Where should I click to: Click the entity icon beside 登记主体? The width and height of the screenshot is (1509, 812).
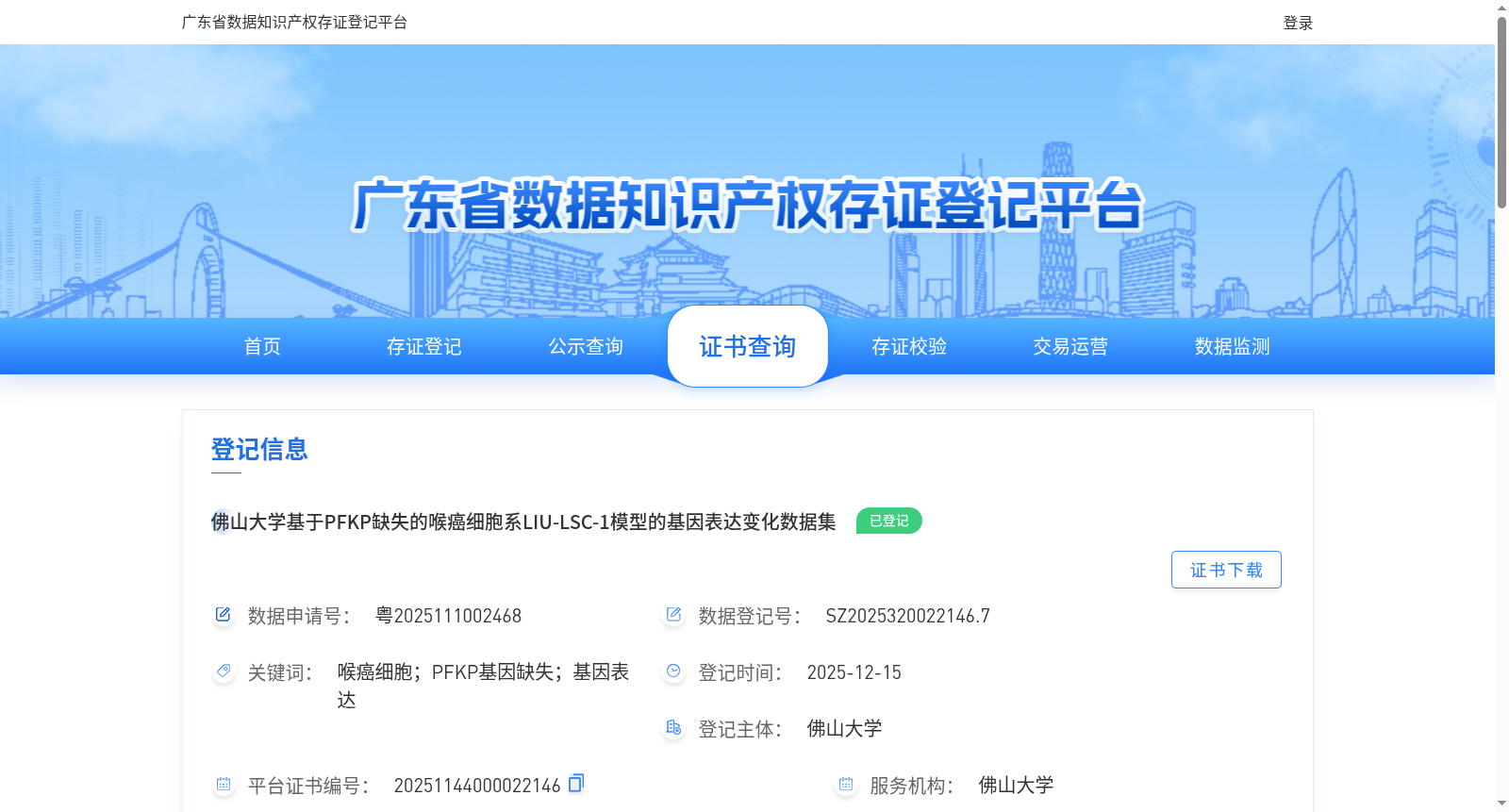(673, 728)
